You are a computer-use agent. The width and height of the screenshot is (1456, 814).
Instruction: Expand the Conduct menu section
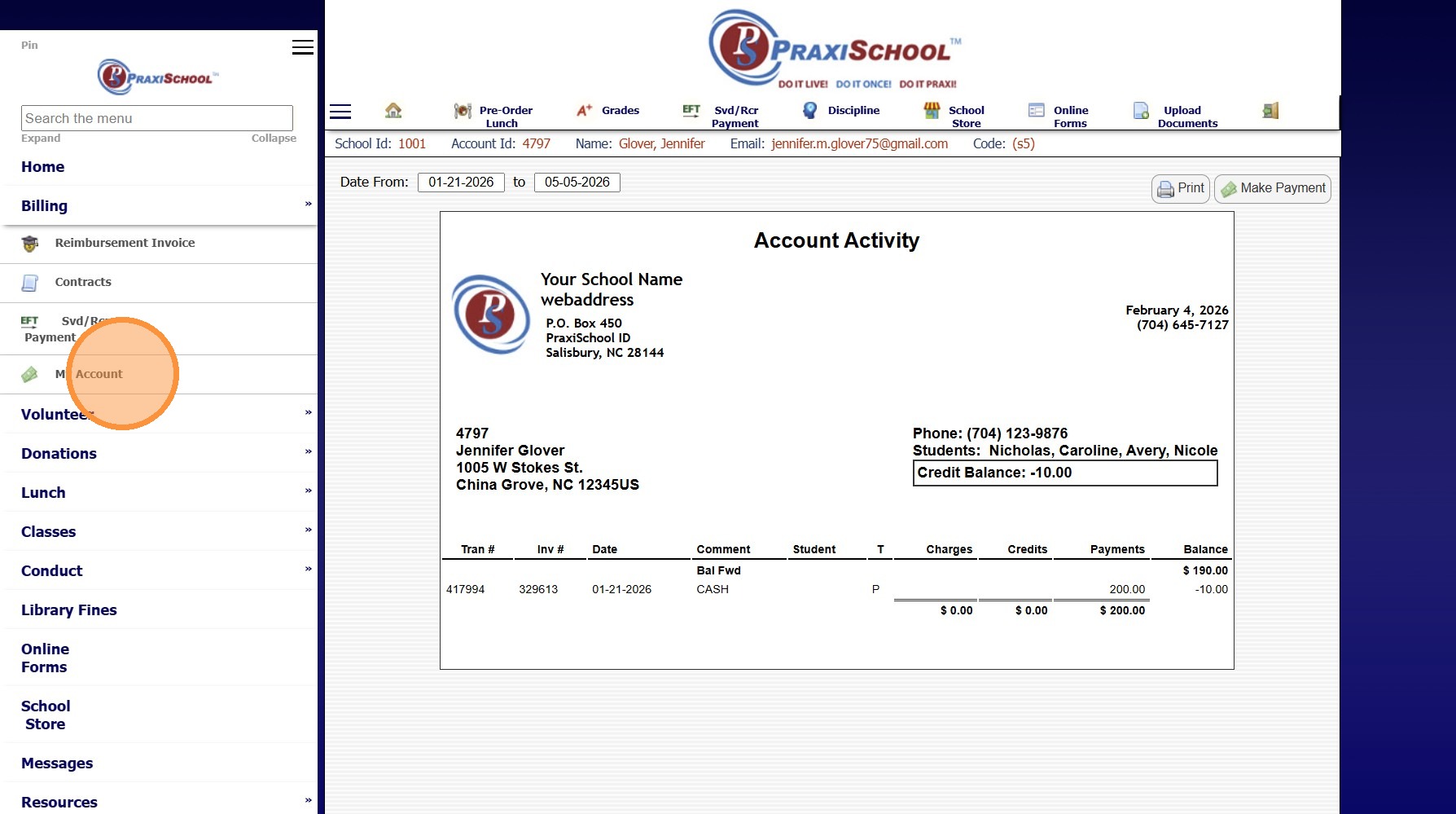click(159, 571)
